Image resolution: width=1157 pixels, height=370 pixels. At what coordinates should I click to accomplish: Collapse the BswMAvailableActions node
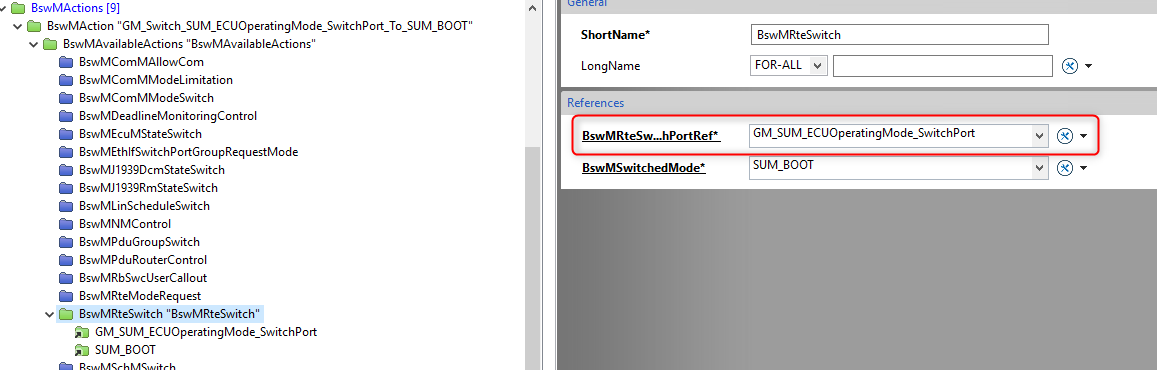tap(33, 44)
